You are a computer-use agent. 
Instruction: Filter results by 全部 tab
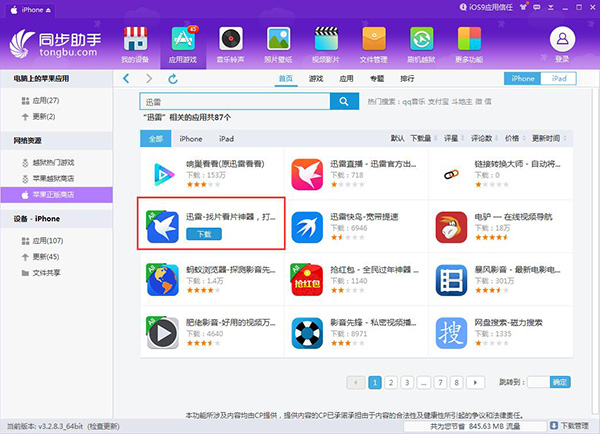pyautogui.click(x=156, y=139)
